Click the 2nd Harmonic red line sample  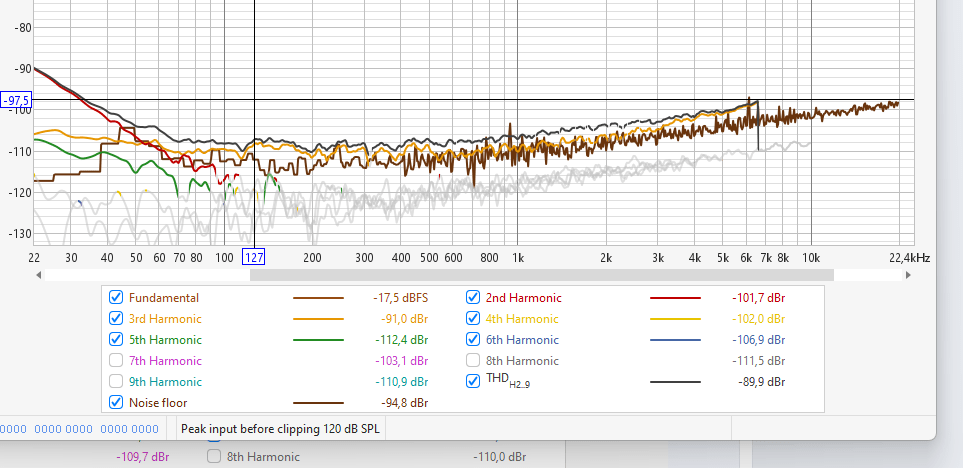tap(675, 298)
